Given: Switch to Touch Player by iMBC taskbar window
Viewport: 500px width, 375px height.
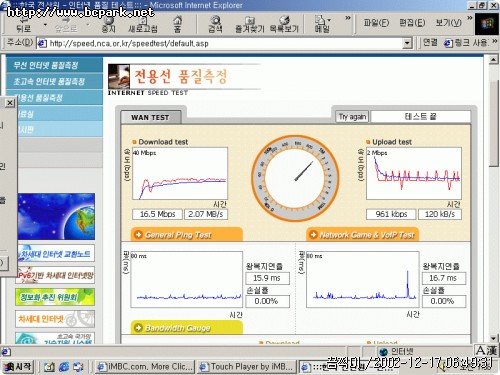Looking at the screenshot, I should (x=247, y=367).
